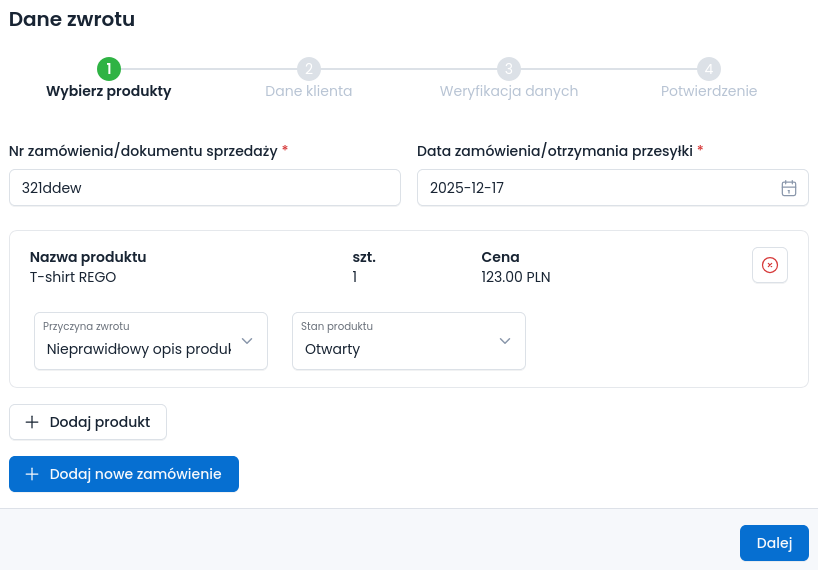Click step 1 green circle indicator
The image size is (818, 570).
click(x=109, y=69)
